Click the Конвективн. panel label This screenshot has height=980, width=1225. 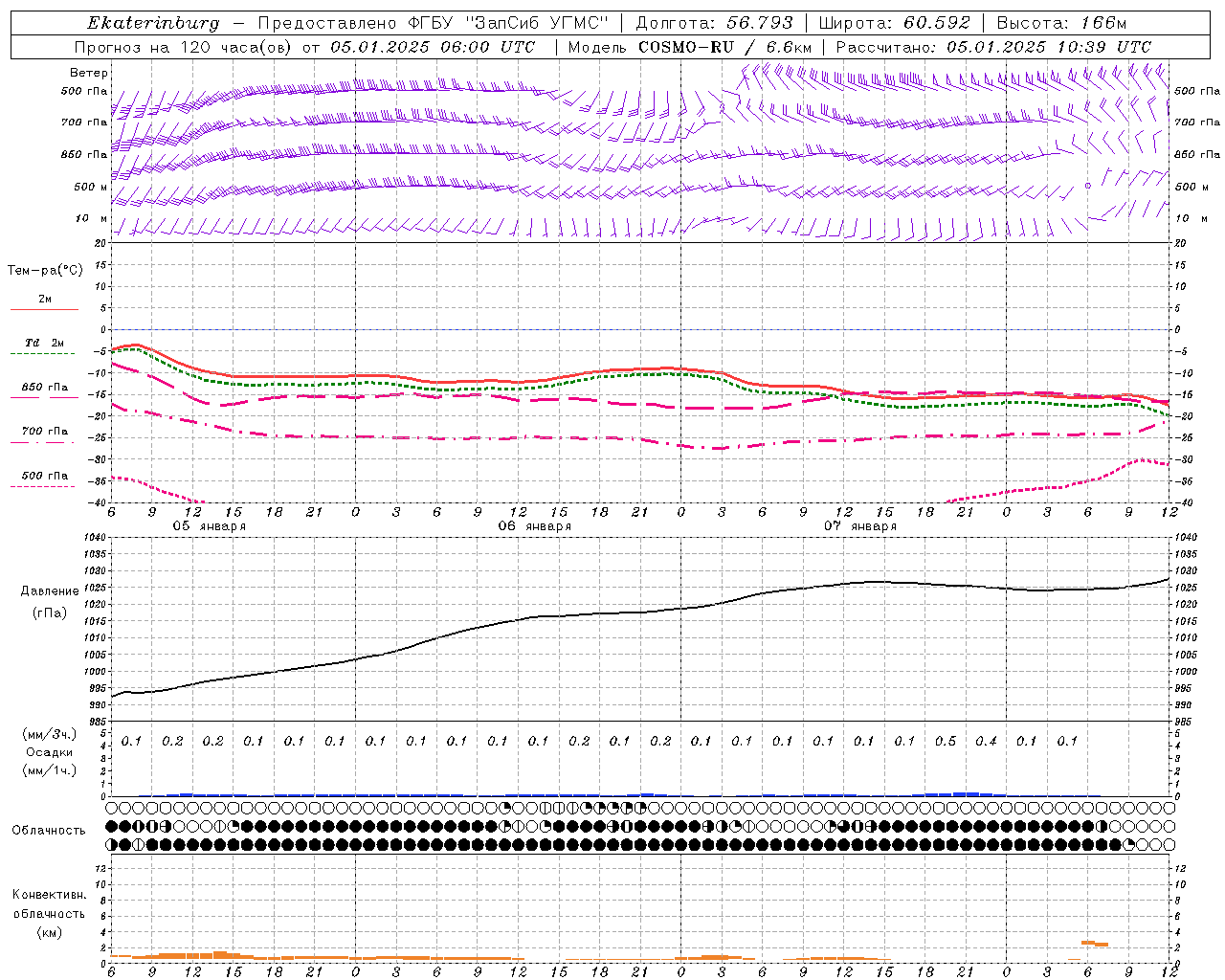49,895
